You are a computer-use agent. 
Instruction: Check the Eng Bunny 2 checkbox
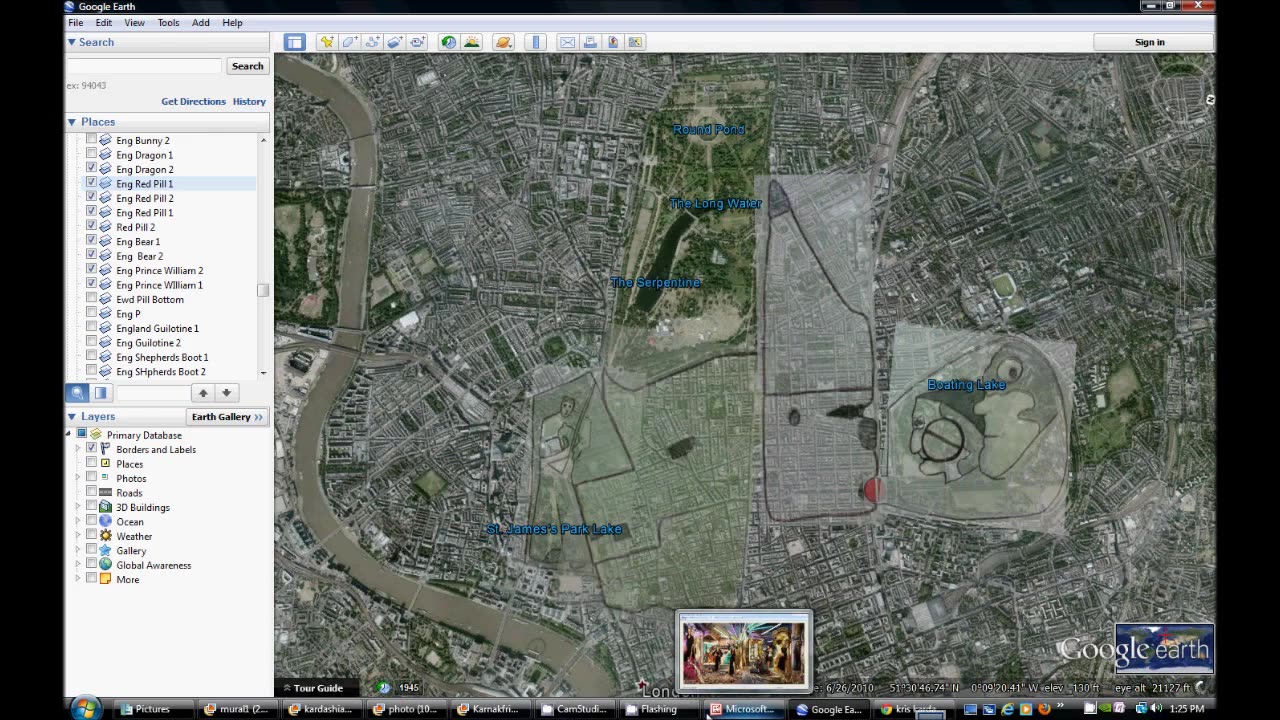click(91, 140)
